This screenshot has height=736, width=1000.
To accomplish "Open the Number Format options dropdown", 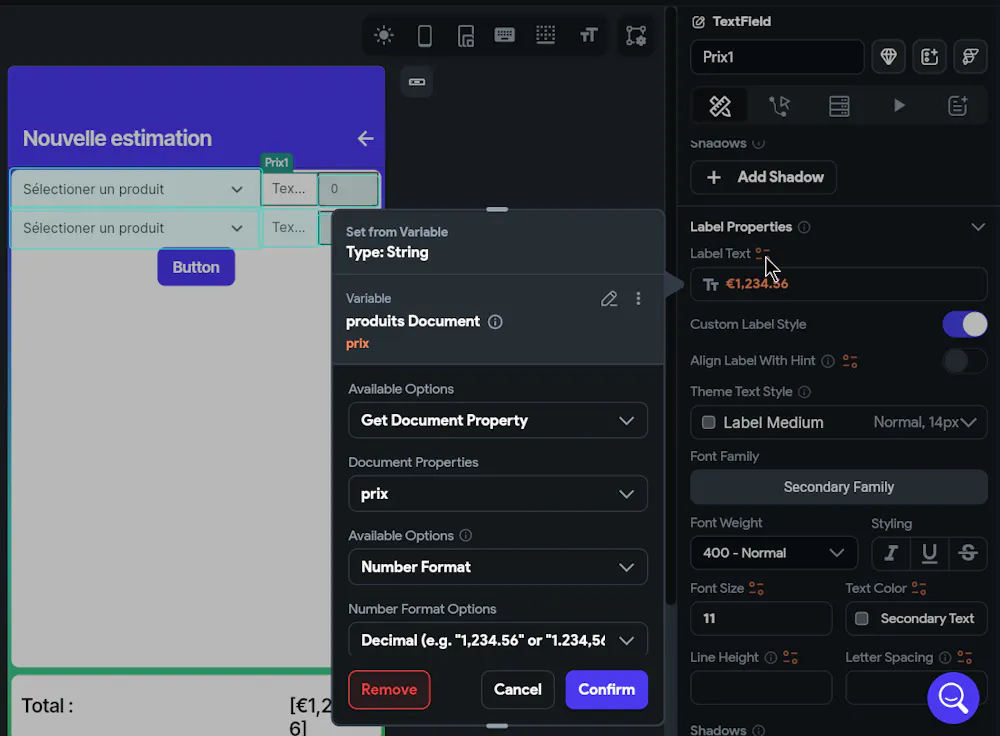I will pos(497,567).
